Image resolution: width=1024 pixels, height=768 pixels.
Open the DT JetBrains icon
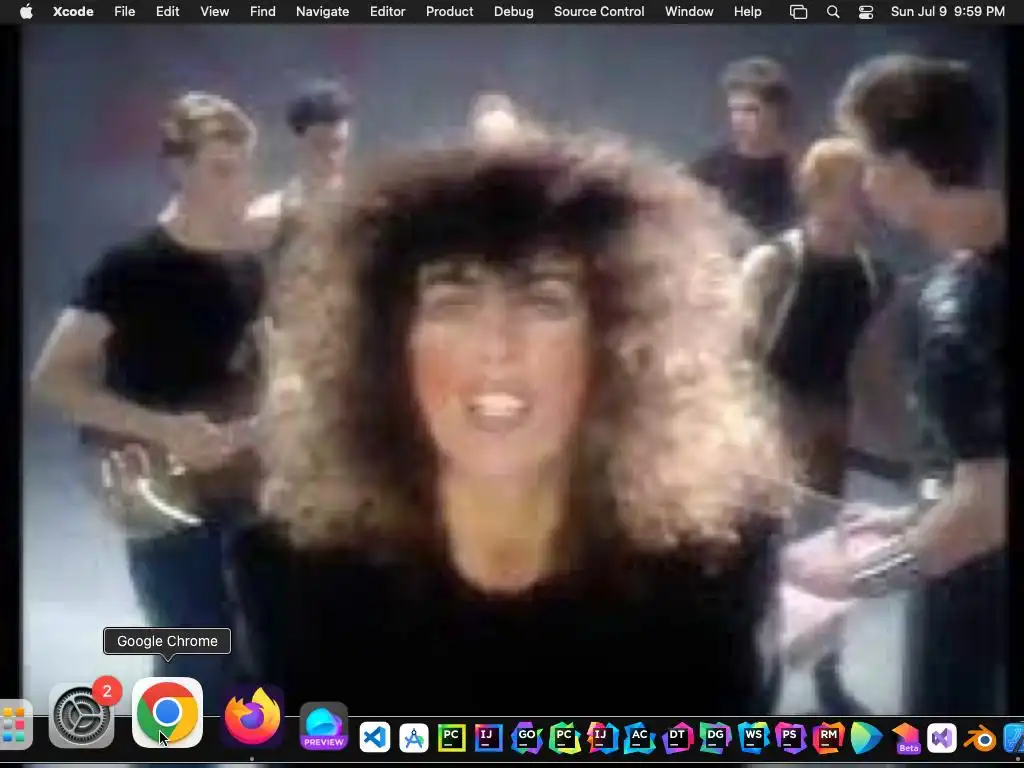677,738
